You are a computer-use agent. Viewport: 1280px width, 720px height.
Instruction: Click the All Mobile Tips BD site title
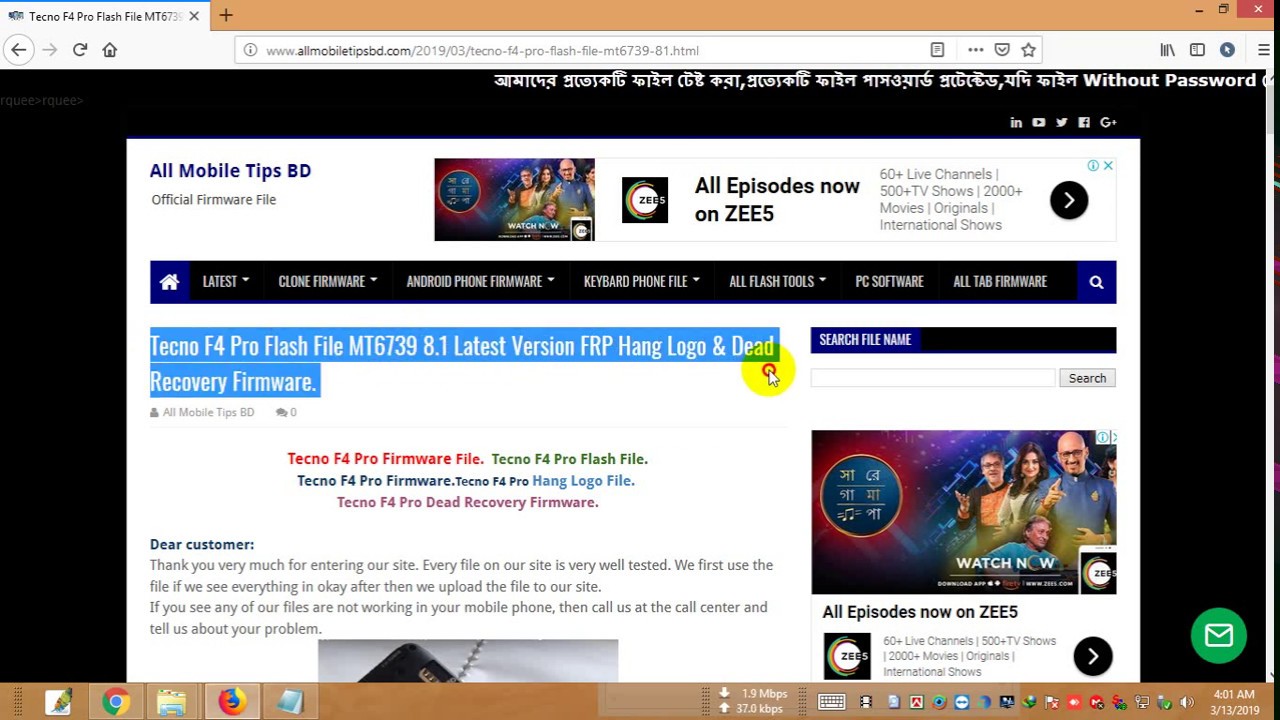tap(230, 170)
